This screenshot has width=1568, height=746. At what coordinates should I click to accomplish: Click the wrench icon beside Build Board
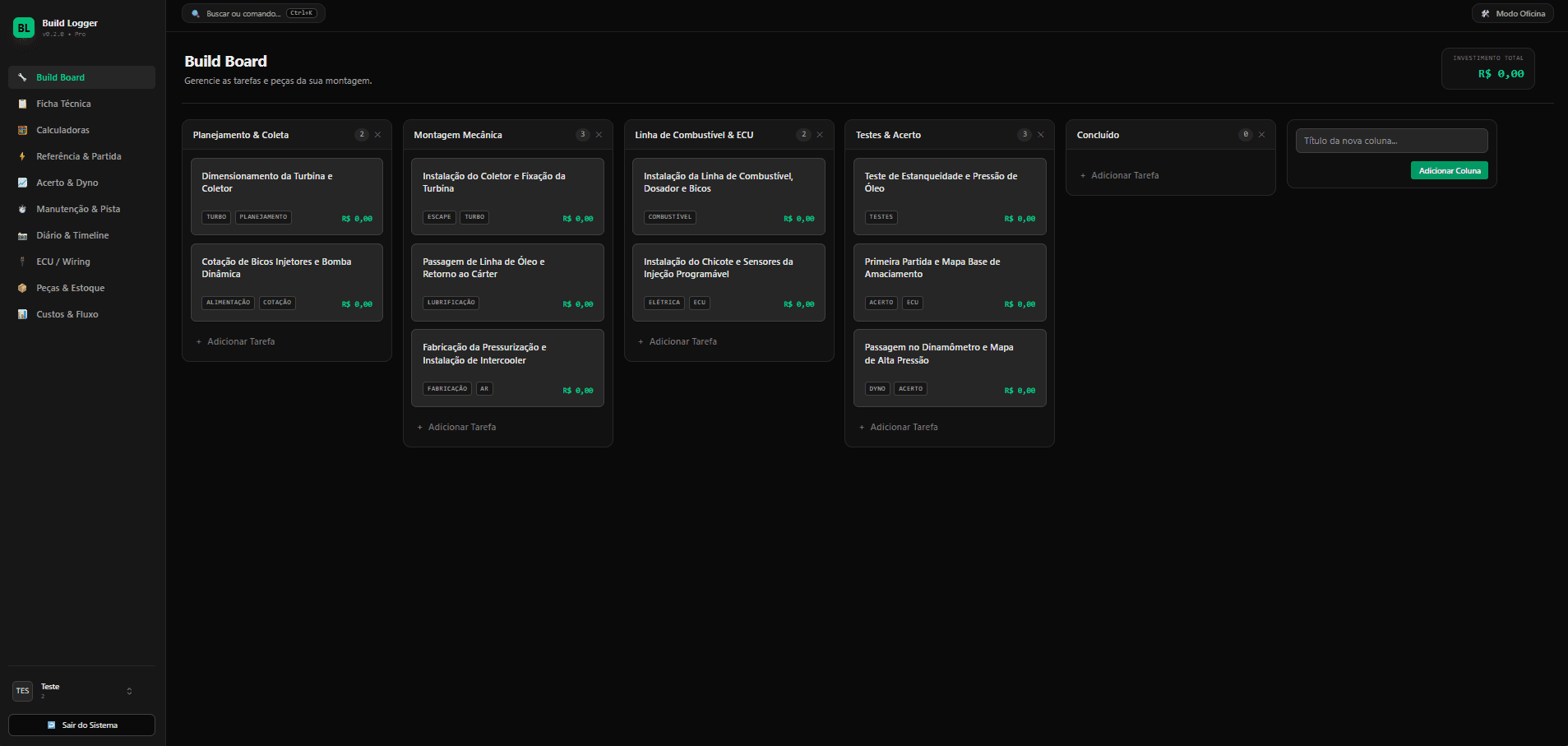click(x=22, y=77)
